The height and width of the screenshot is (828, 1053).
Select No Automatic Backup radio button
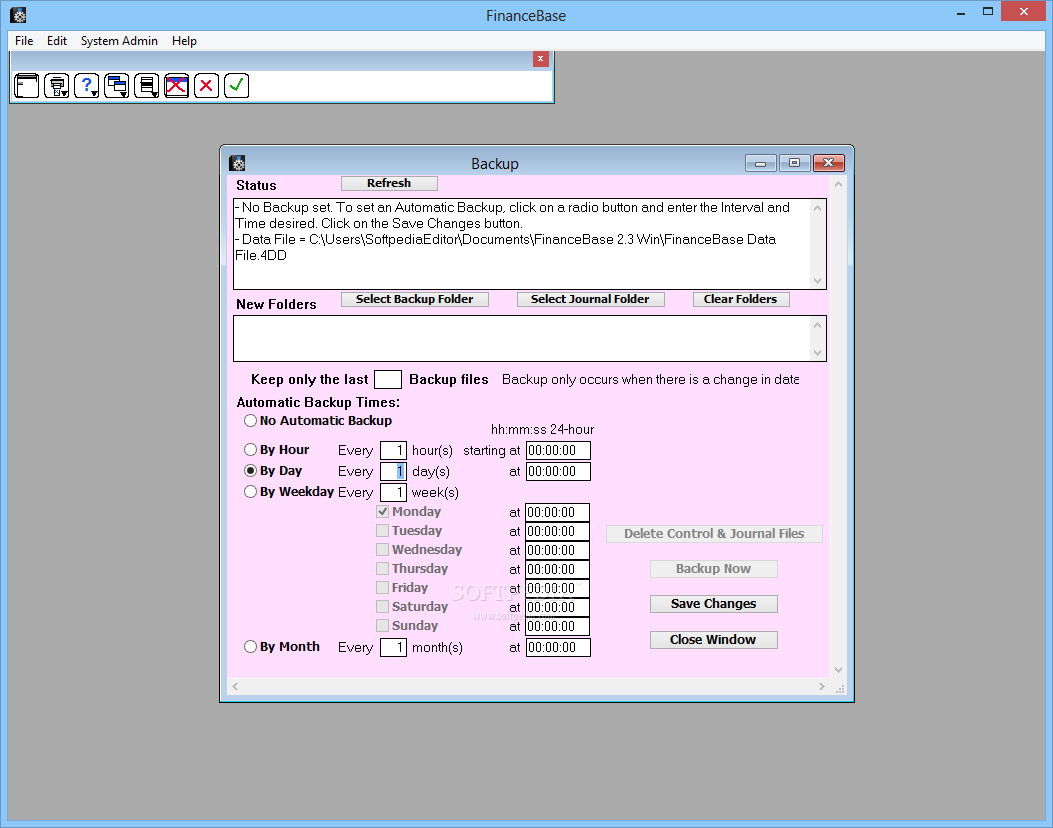[x=250, y=421]
